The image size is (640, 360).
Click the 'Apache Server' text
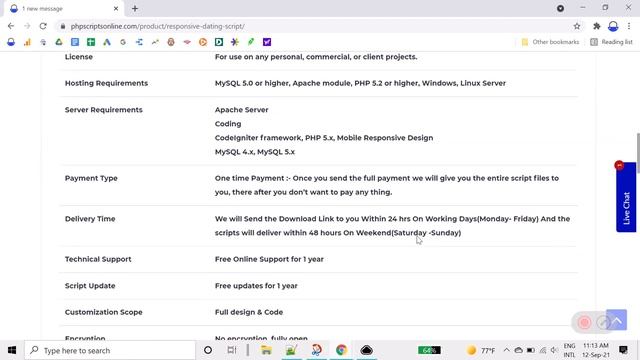click(x=241, y=110)
